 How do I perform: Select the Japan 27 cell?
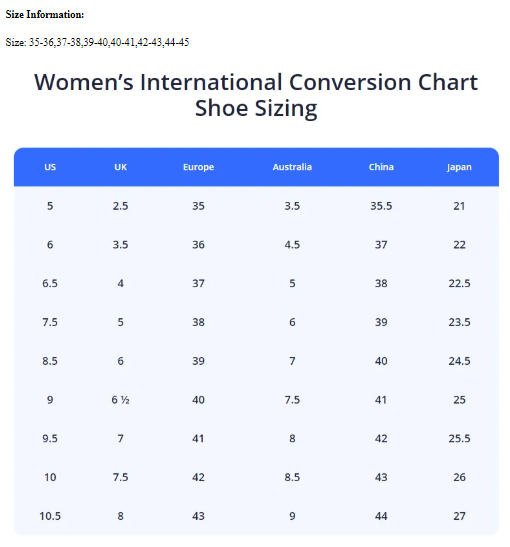459,516
